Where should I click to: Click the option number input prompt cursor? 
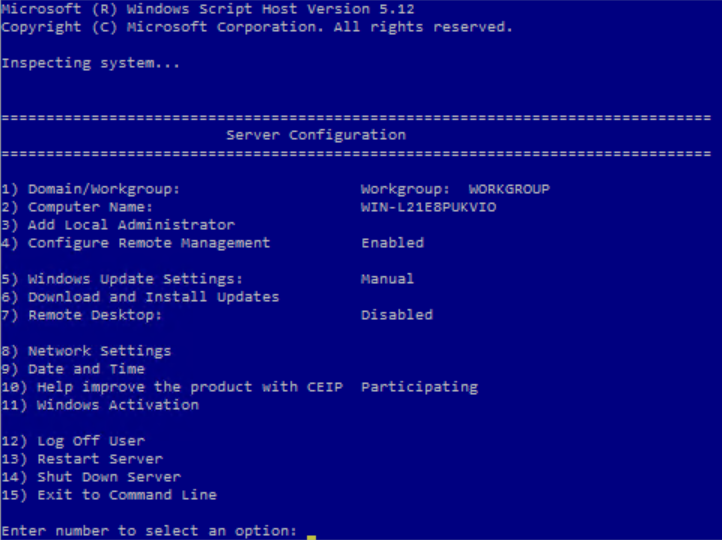click(x=311, y=529)
